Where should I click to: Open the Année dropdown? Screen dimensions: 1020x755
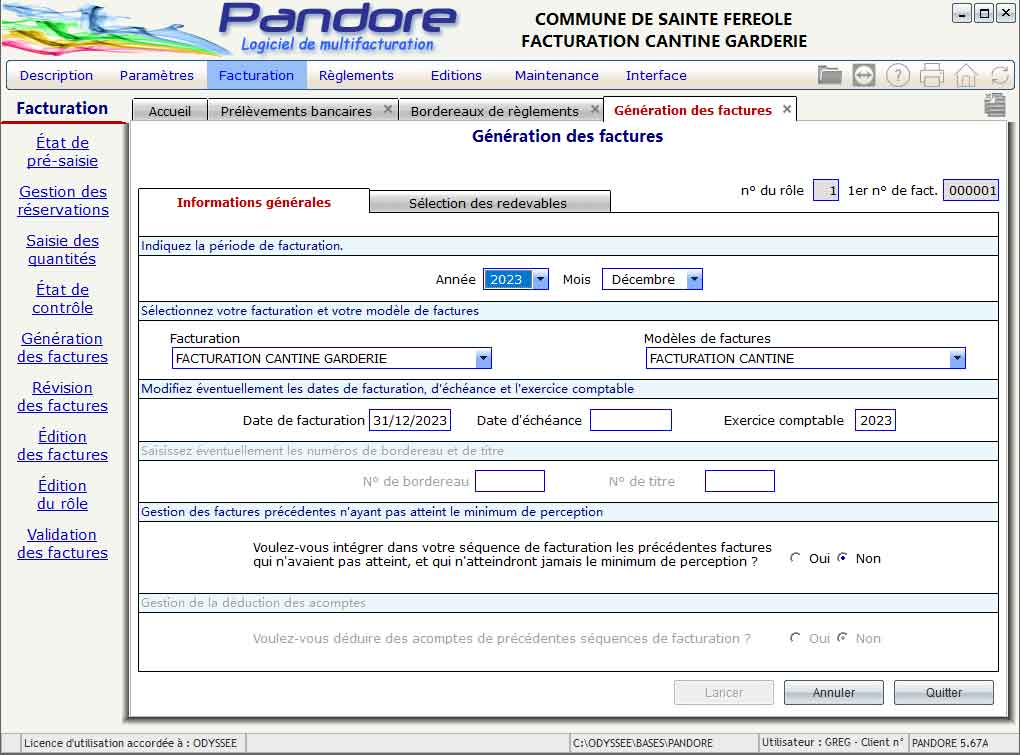(540, 280)
